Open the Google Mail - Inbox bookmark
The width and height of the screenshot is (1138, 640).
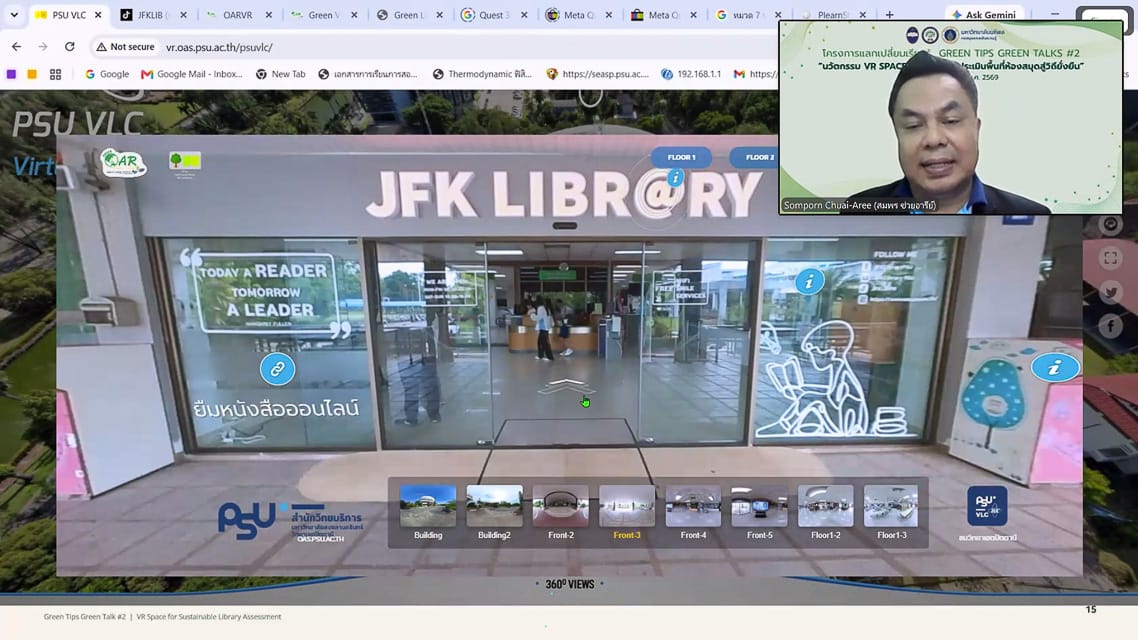(192, 74)
